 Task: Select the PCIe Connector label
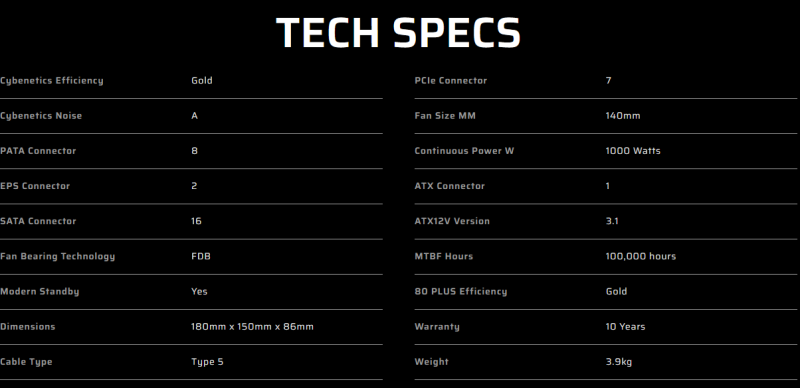coord(451,81)
